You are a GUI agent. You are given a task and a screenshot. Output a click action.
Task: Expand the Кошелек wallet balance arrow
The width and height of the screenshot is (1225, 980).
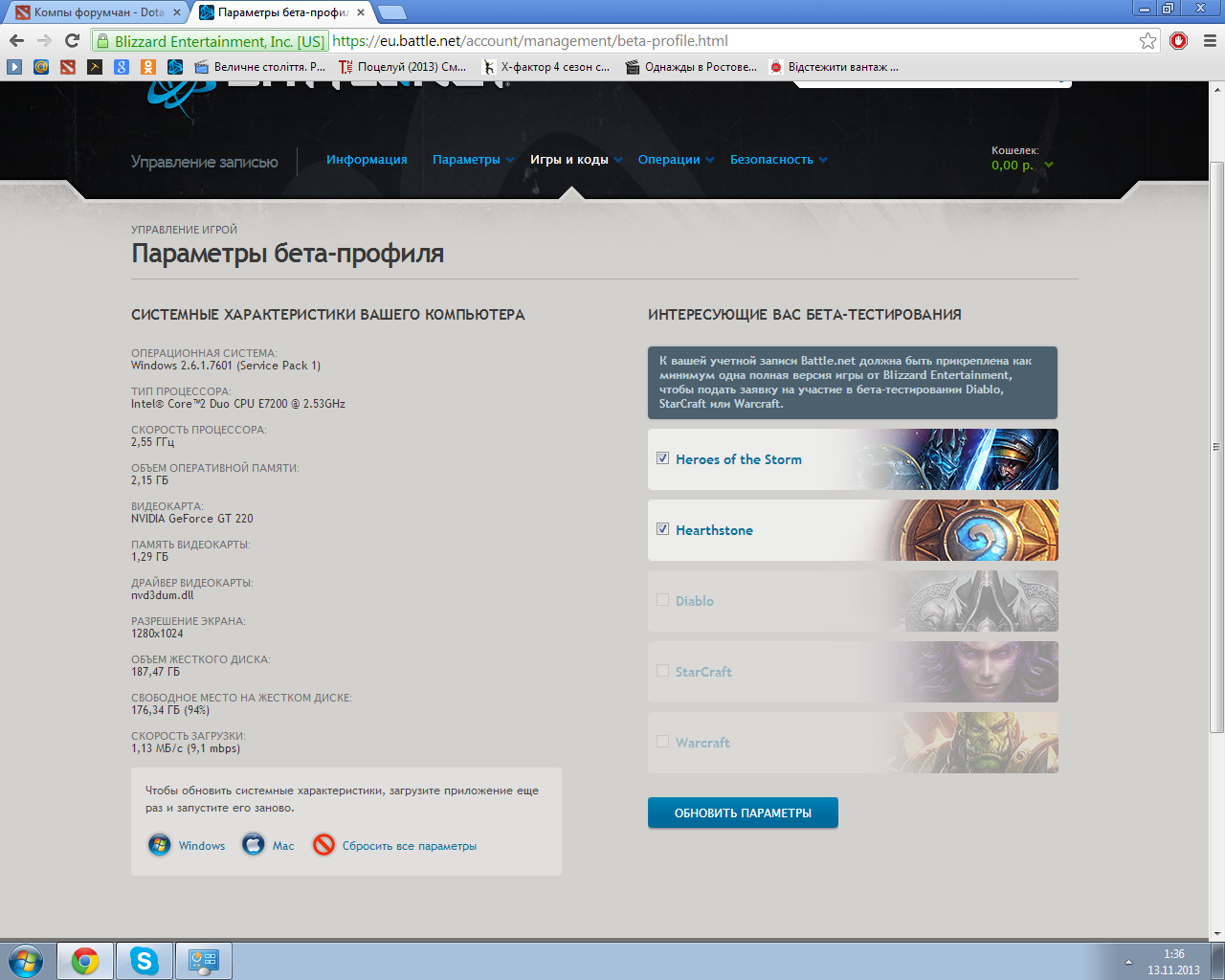(1049, 165)
